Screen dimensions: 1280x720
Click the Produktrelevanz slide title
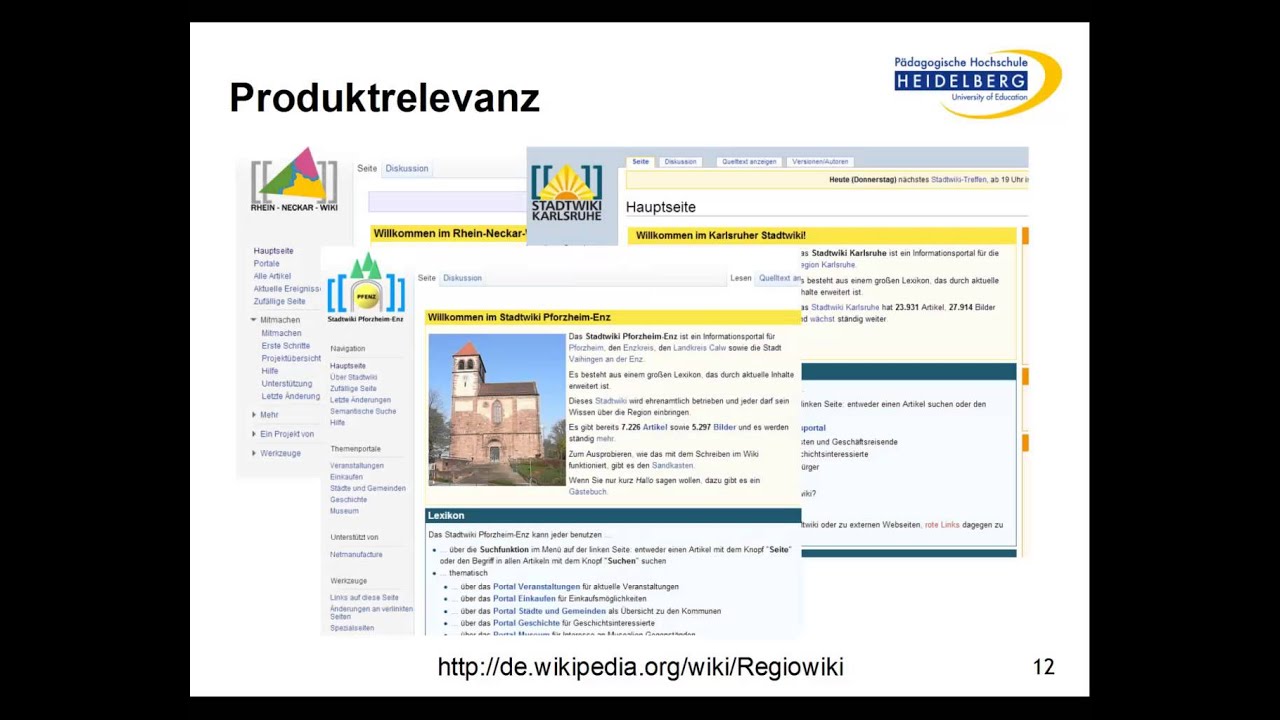click(x=385, y=98)
